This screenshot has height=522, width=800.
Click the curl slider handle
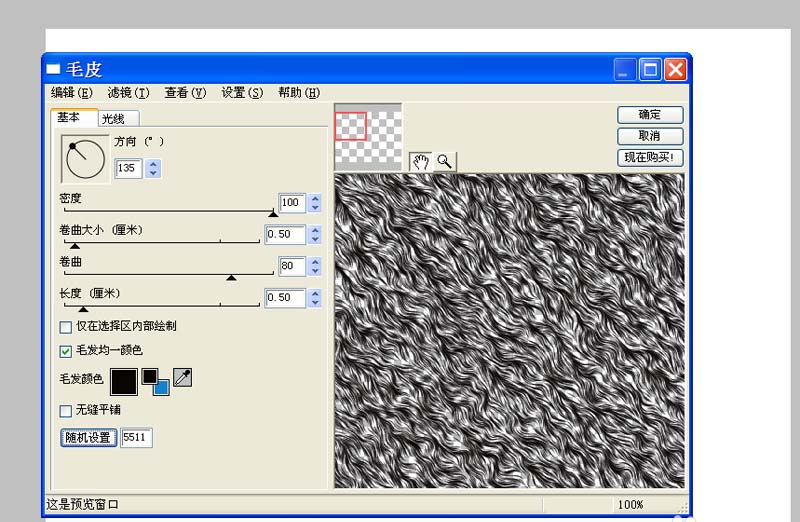[x=231, y=278]
